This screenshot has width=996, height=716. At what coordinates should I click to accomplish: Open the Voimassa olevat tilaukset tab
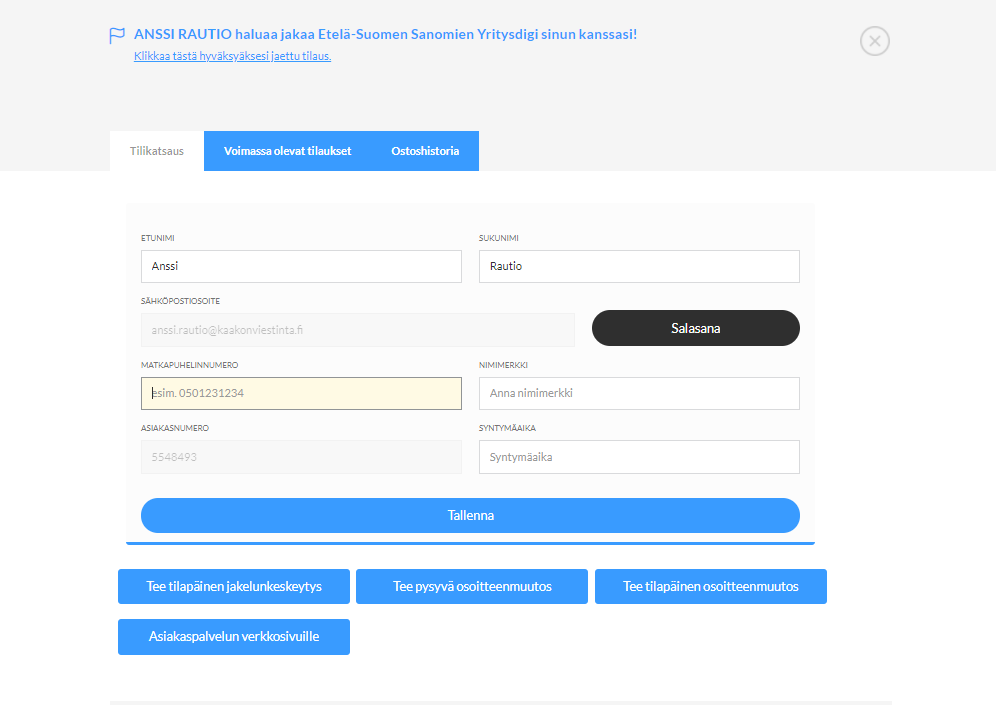(287, 151)
